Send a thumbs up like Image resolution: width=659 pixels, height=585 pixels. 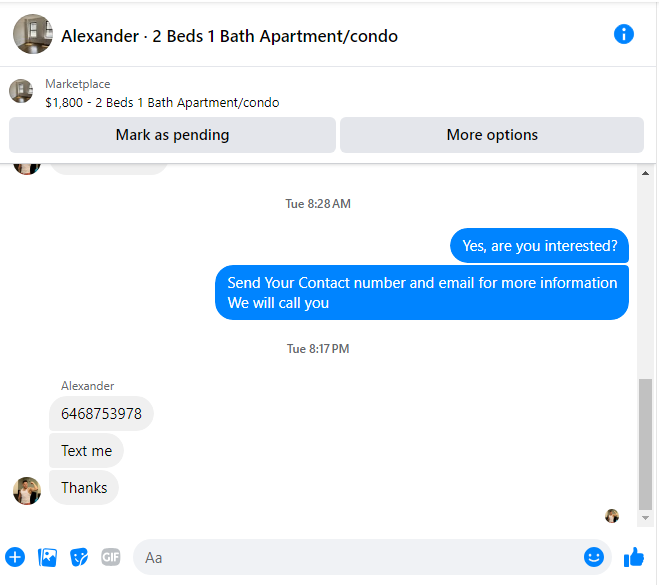(x=634, y=557)
